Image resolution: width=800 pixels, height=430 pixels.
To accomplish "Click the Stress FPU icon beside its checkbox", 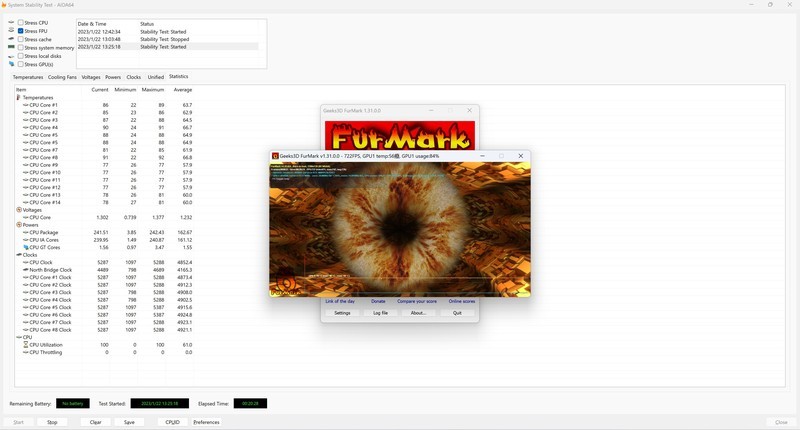I will (11, 31).
